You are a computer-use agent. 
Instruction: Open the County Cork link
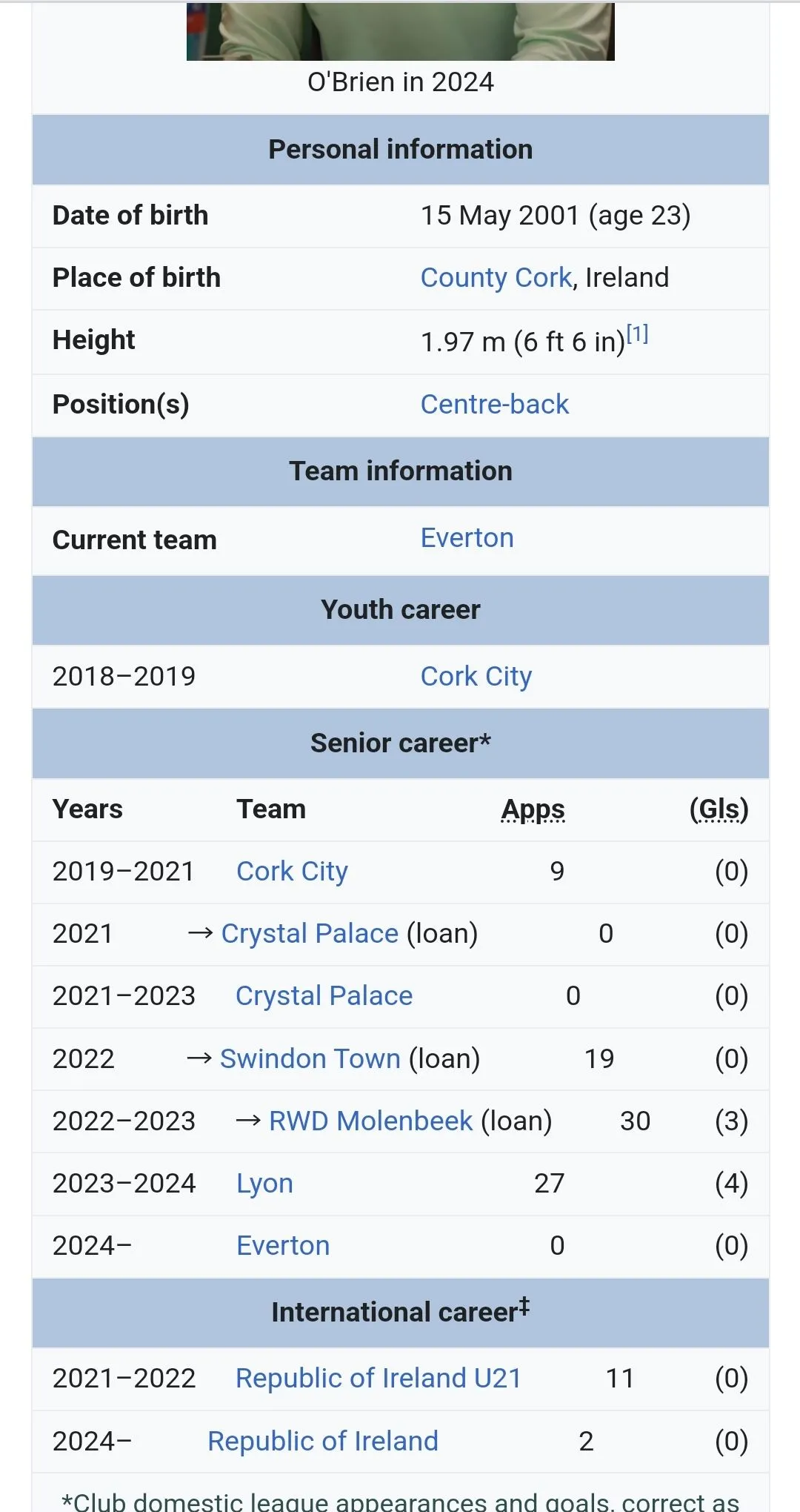(x=496, y=278)
